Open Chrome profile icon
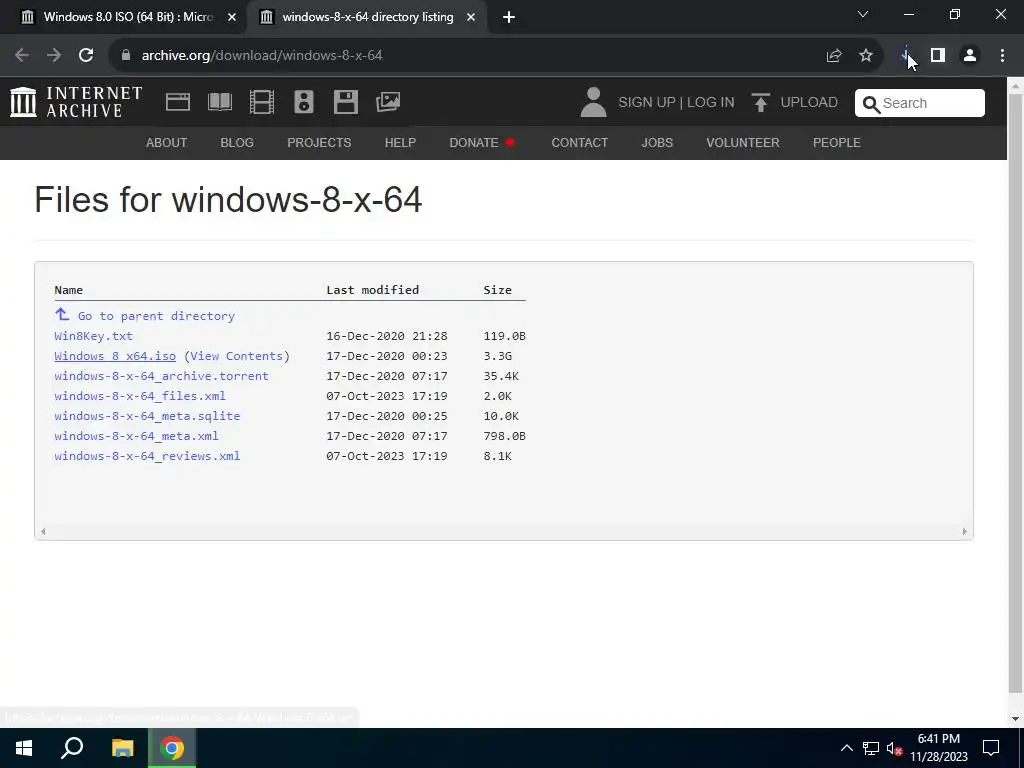1024x768 pixels. pos(970,56)
